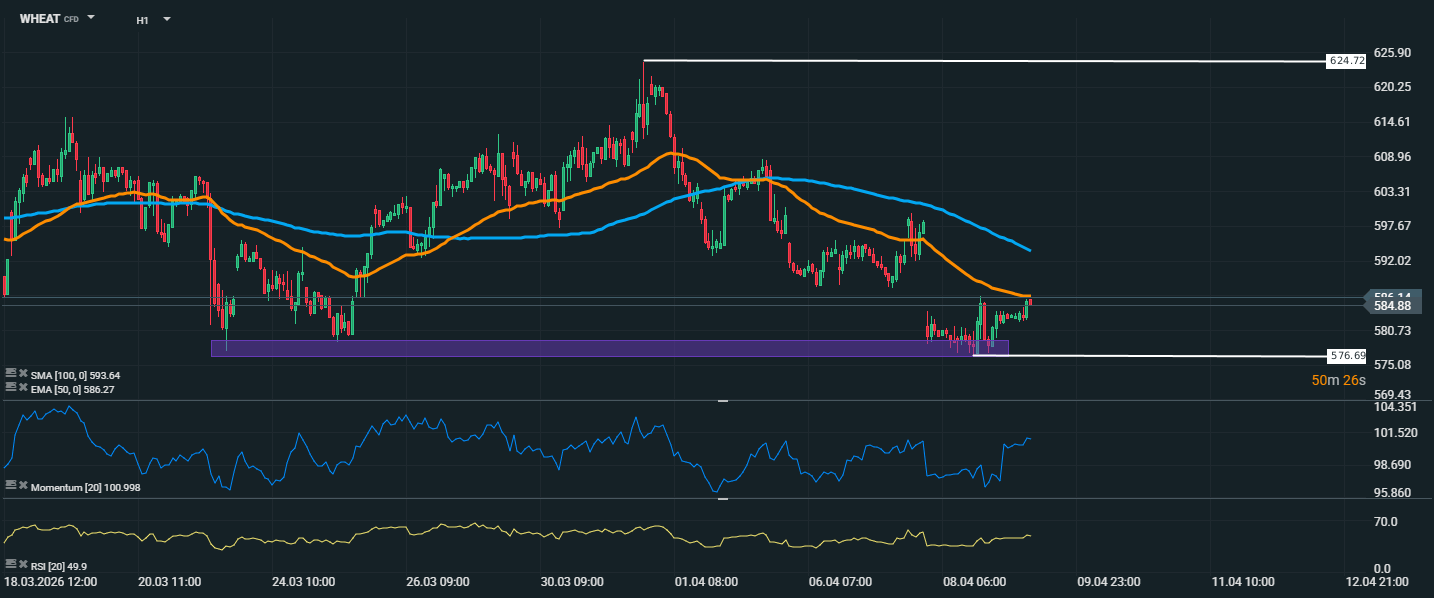
Task: Select the 576.69 horizontal line label
Action: (x=1346, y=355)
